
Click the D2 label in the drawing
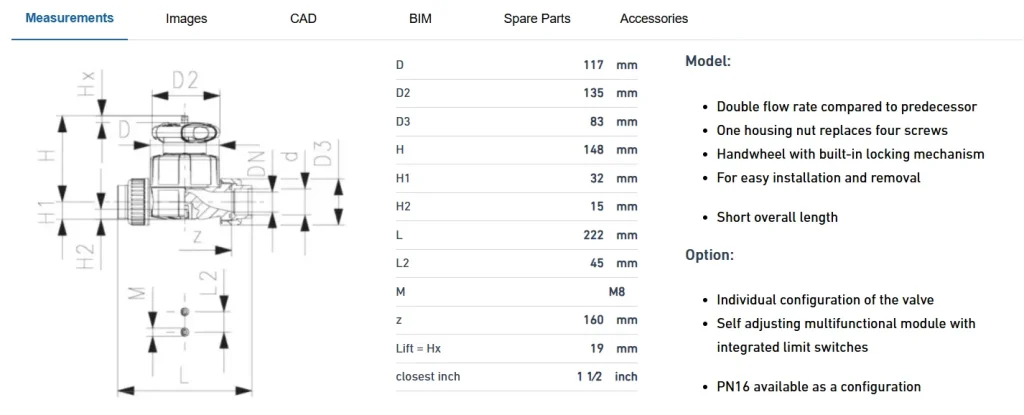(185, 80)
